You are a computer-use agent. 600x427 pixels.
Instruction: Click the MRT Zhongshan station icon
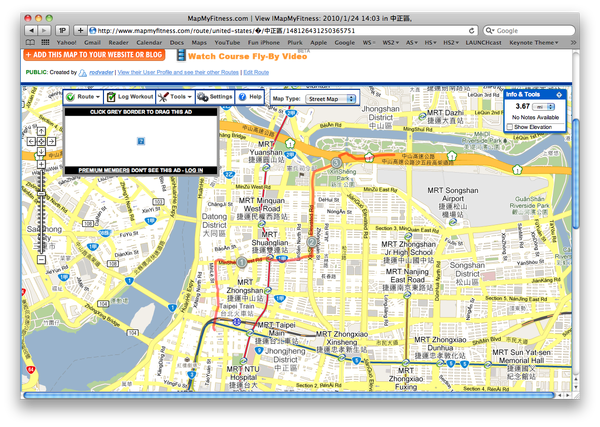(268, 290)
